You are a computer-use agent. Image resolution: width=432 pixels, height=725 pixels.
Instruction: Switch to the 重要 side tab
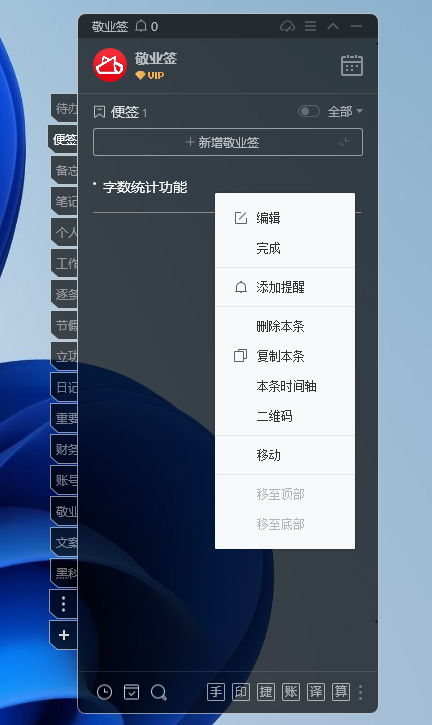click(64, 418)
